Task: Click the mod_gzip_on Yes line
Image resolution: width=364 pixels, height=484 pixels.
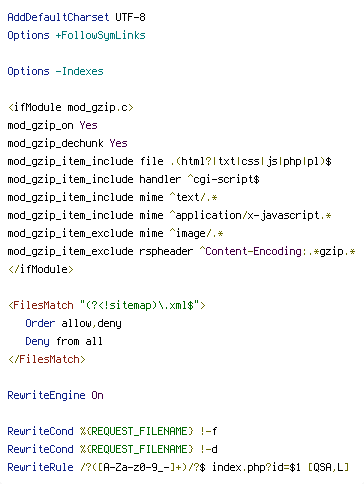Action: pyautogui.click(x=52, y=125)
